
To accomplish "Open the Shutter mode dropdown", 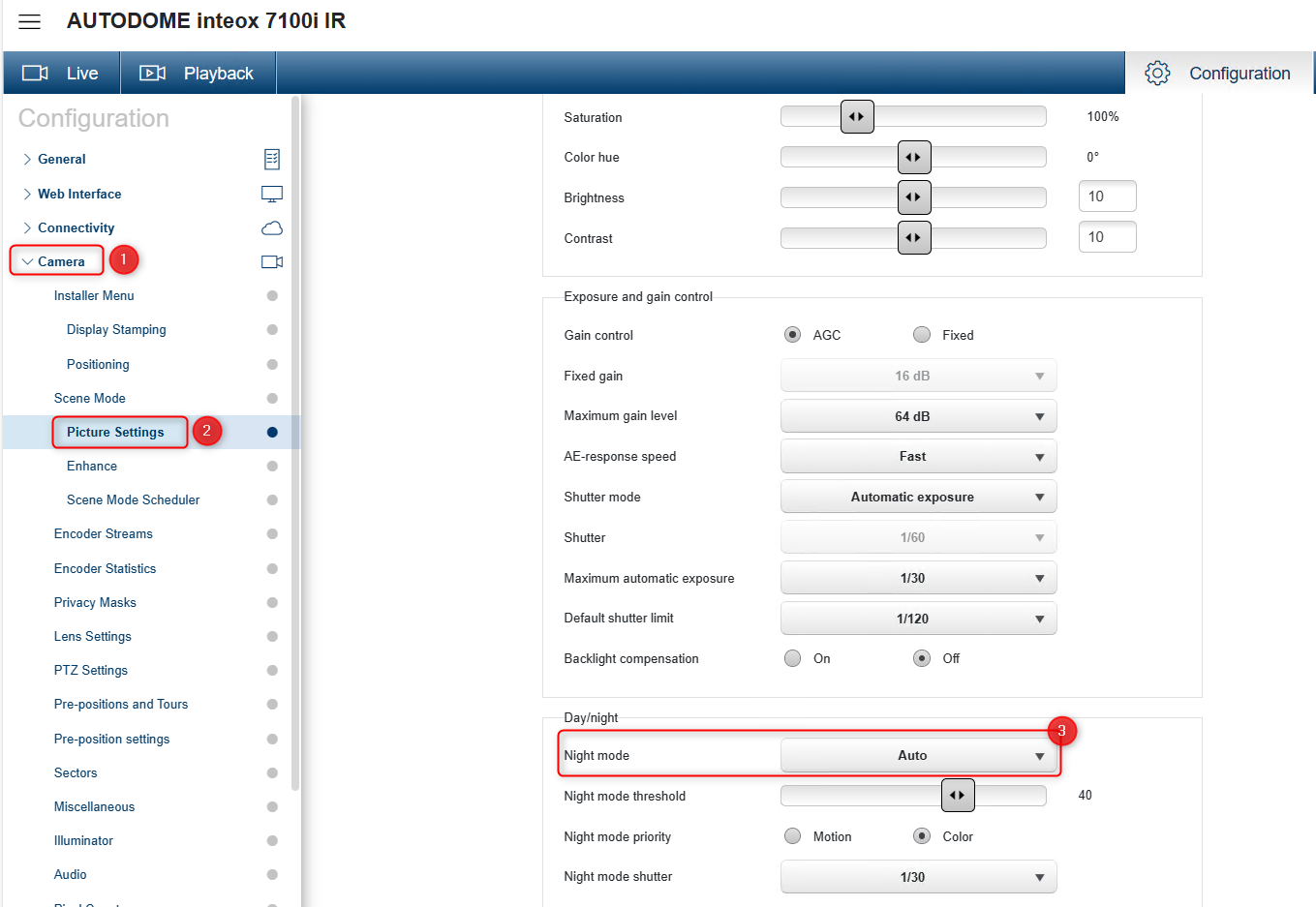I will (918, 498).
